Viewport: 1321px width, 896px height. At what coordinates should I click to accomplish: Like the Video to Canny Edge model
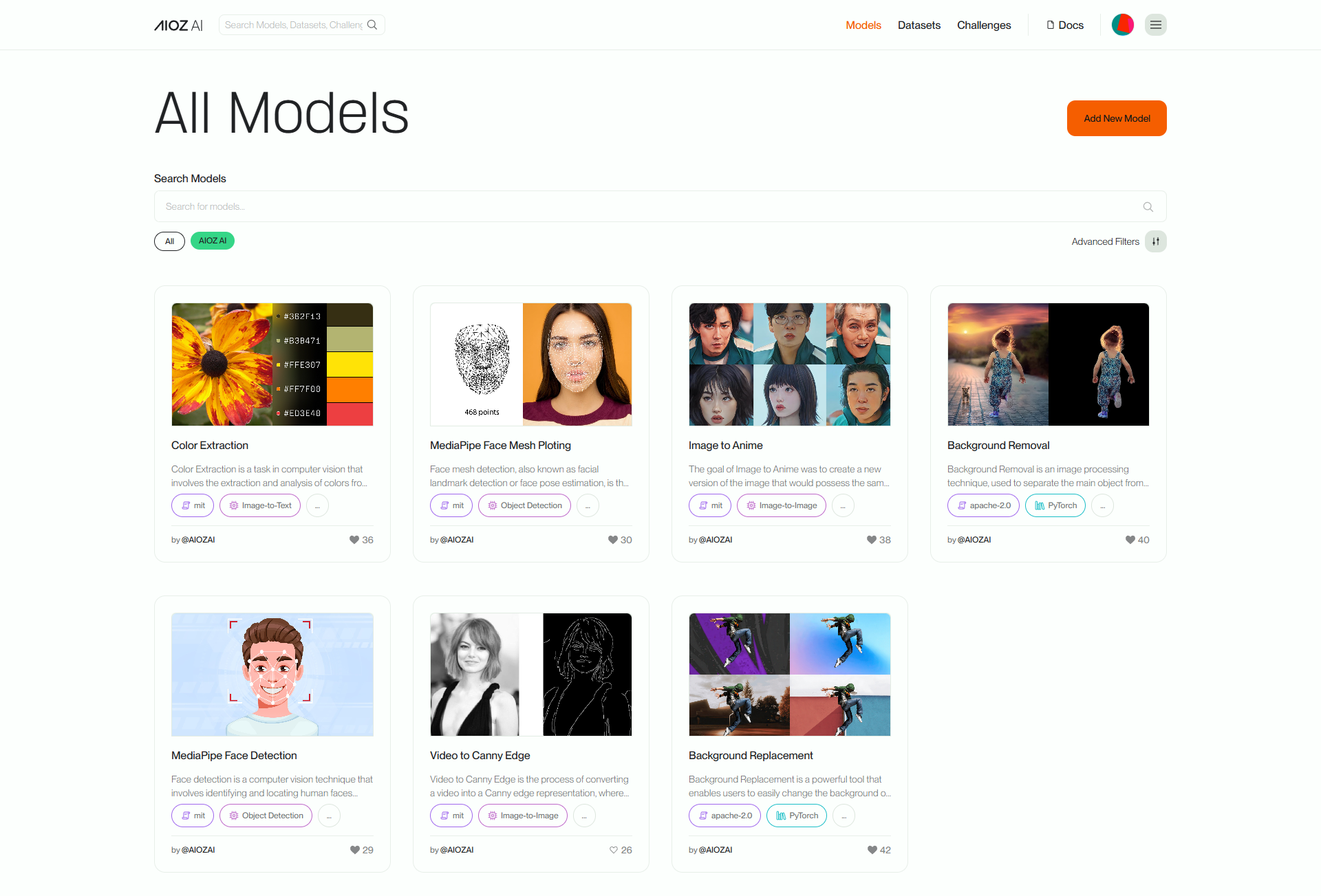coord(612,850)
